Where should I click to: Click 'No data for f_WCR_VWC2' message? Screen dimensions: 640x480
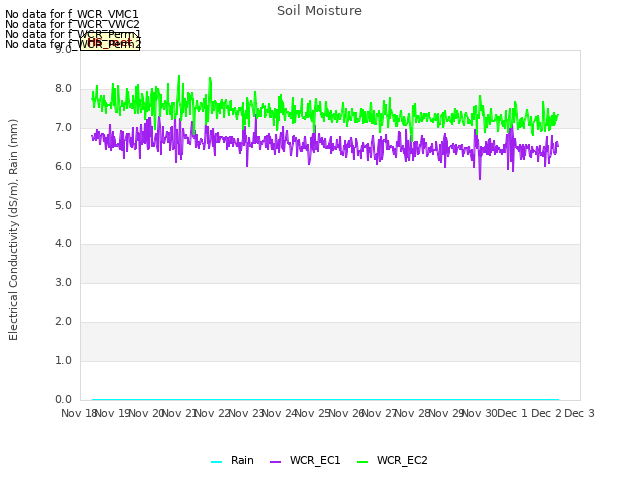click(x=72, y=24)
